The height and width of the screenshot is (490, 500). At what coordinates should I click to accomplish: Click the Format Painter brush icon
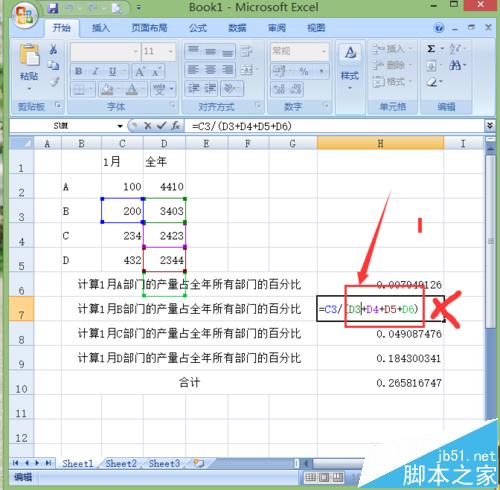tap(55, 81)
